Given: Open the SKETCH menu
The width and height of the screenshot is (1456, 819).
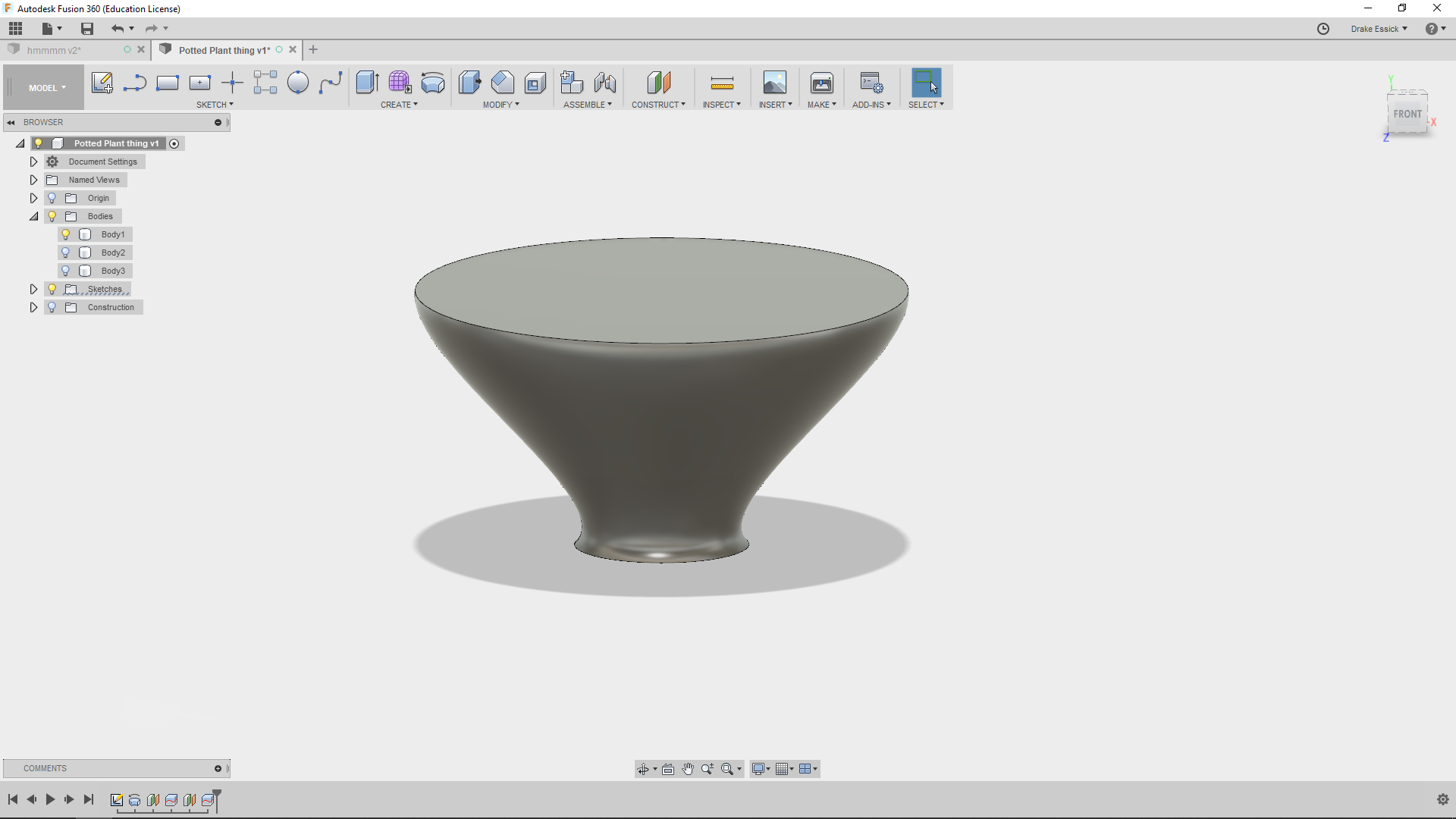Looking at the screenshot, I should tap(215, 105).
